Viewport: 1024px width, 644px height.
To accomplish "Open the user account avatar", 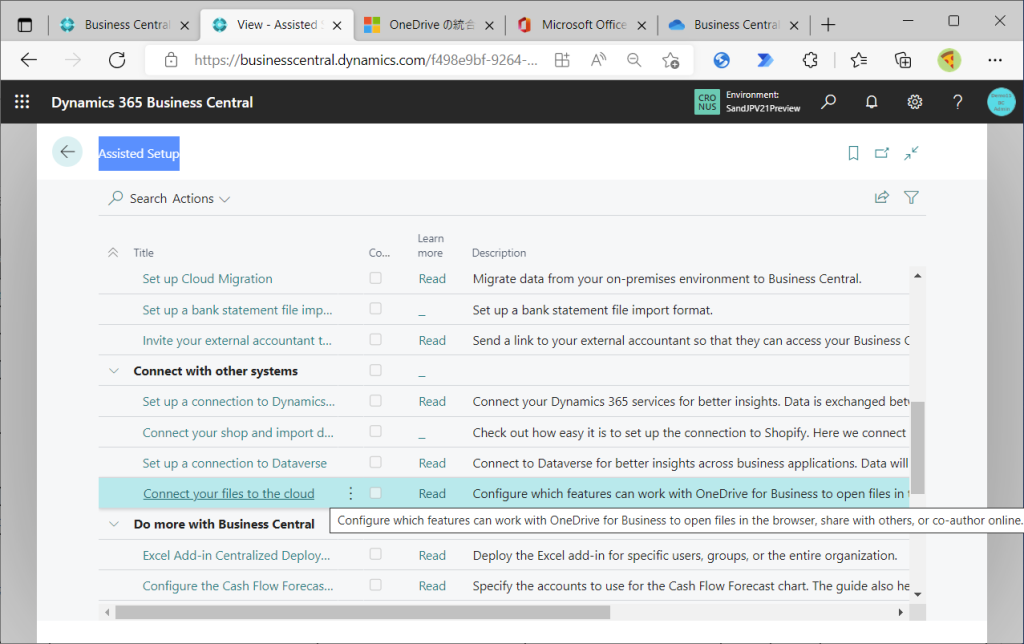I will pyautogui.click(x=1001, y=102).
